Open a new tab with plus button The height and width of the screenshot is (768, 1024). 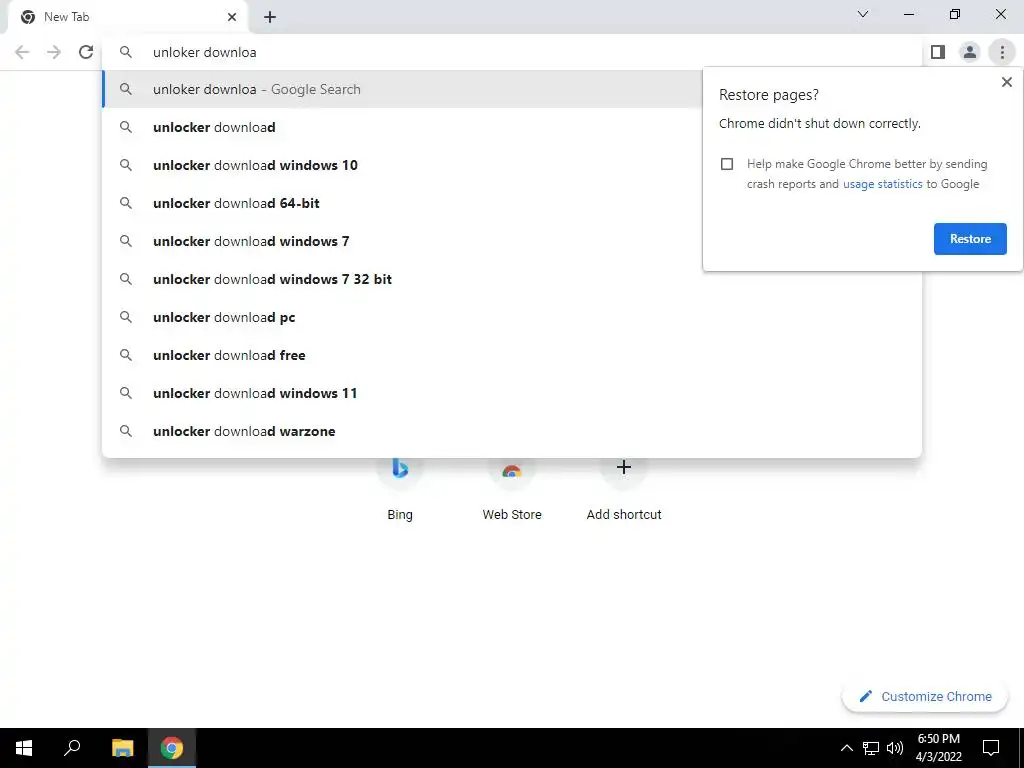coord(270,17)
